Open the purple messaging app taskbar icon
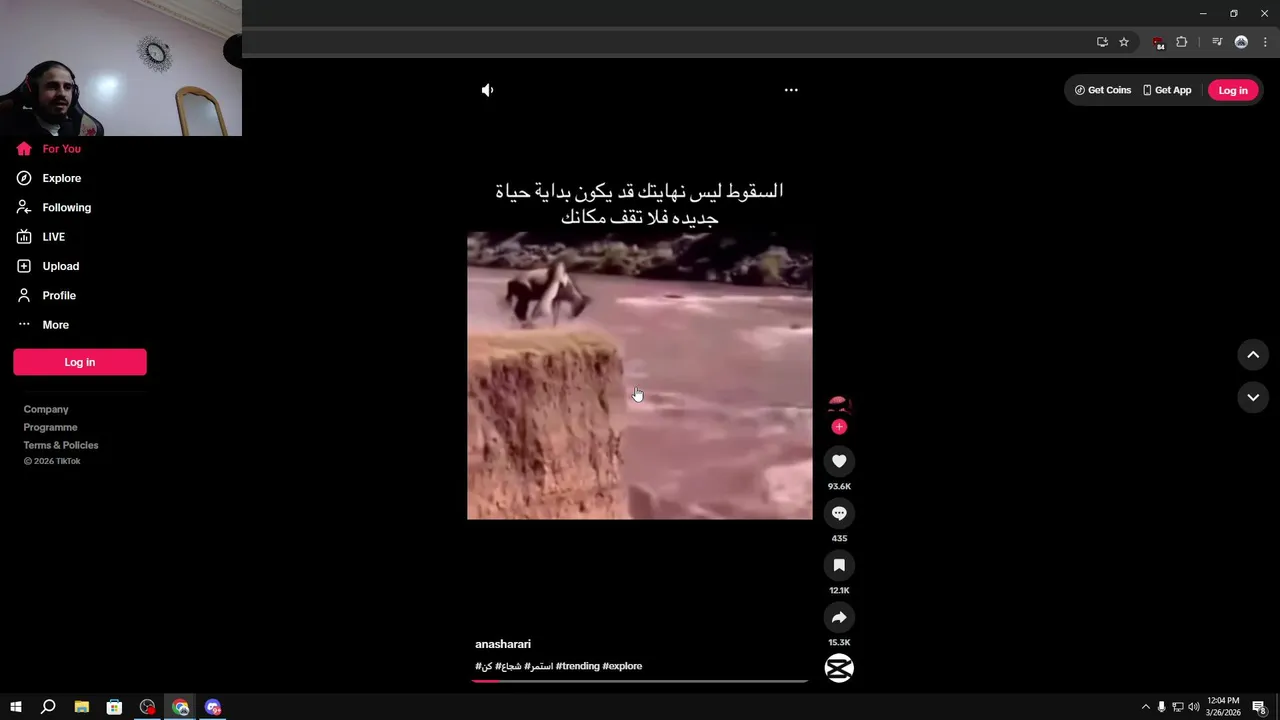 213,707
